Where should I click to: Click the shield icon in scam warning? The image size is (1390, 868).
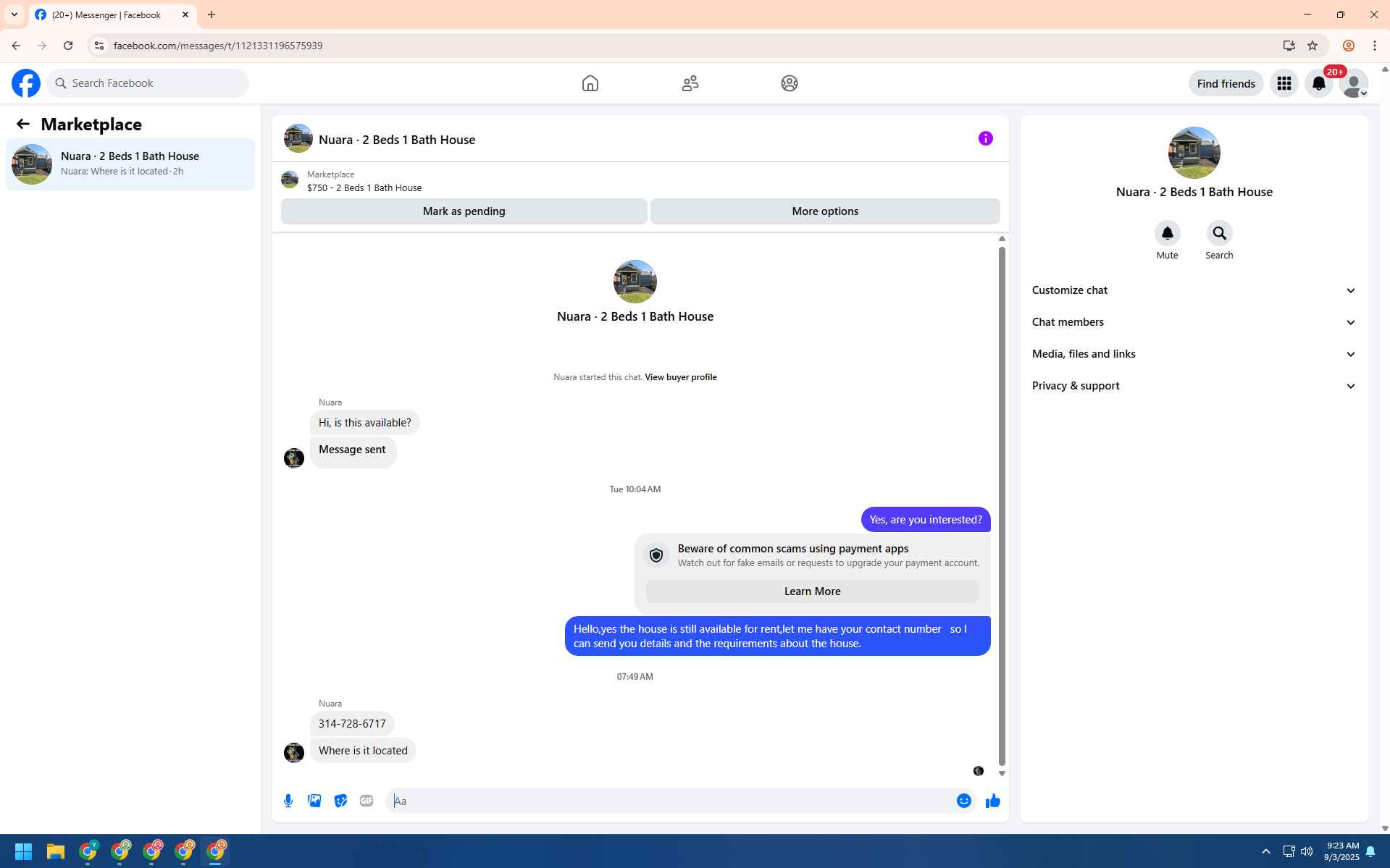pyautogui.click(x=656, y=555)
